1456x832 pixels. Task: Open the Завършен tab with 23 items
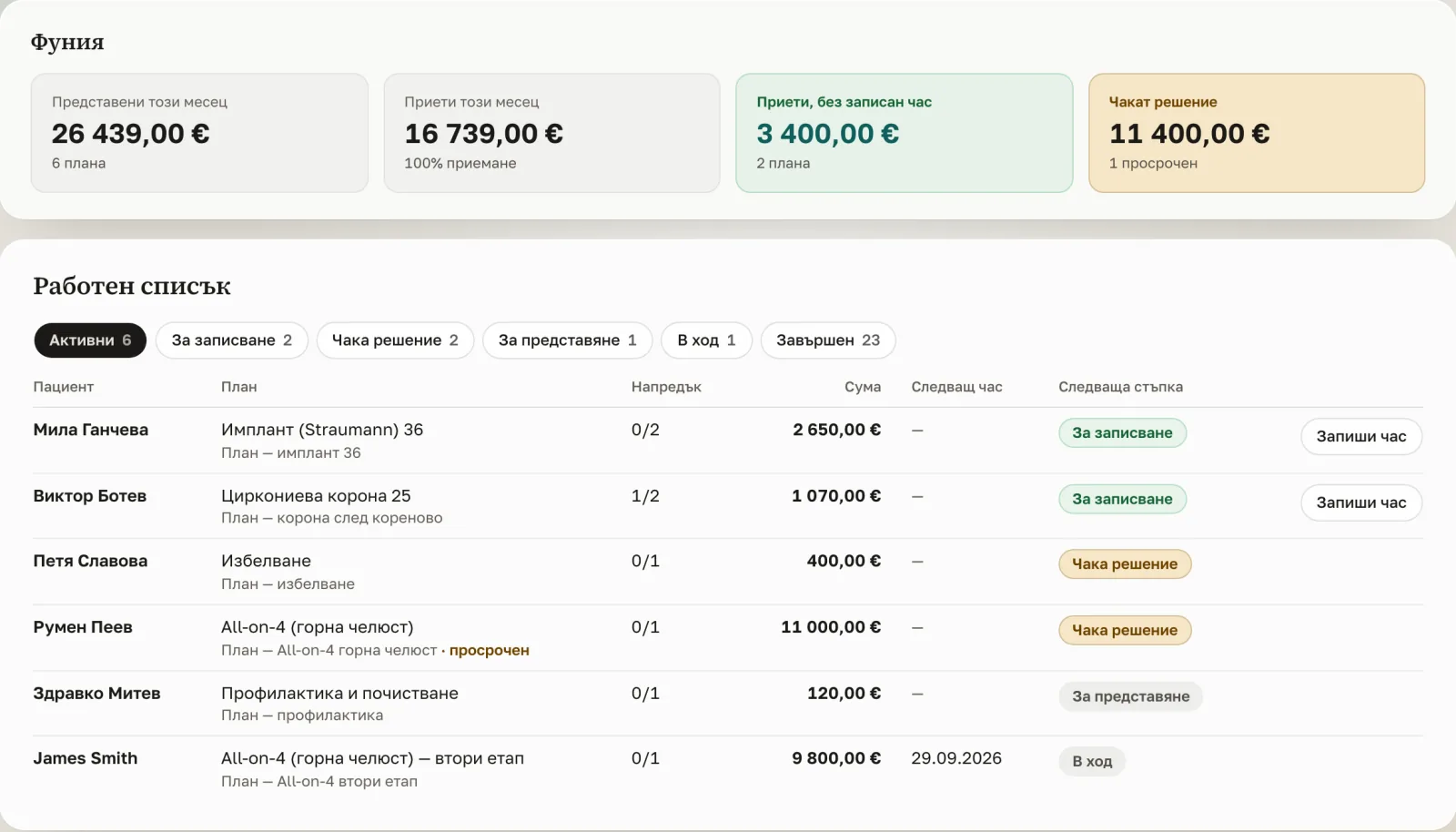click(828, 340)
